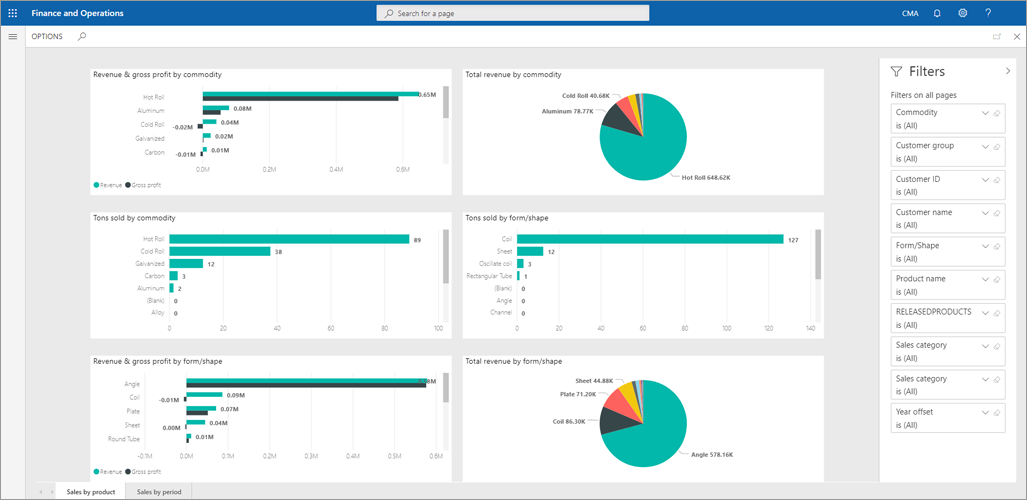Switch to Sales by period tab
Viewport: 1027px width, 500px height.
pyautogui.click(x=160, y=492)
